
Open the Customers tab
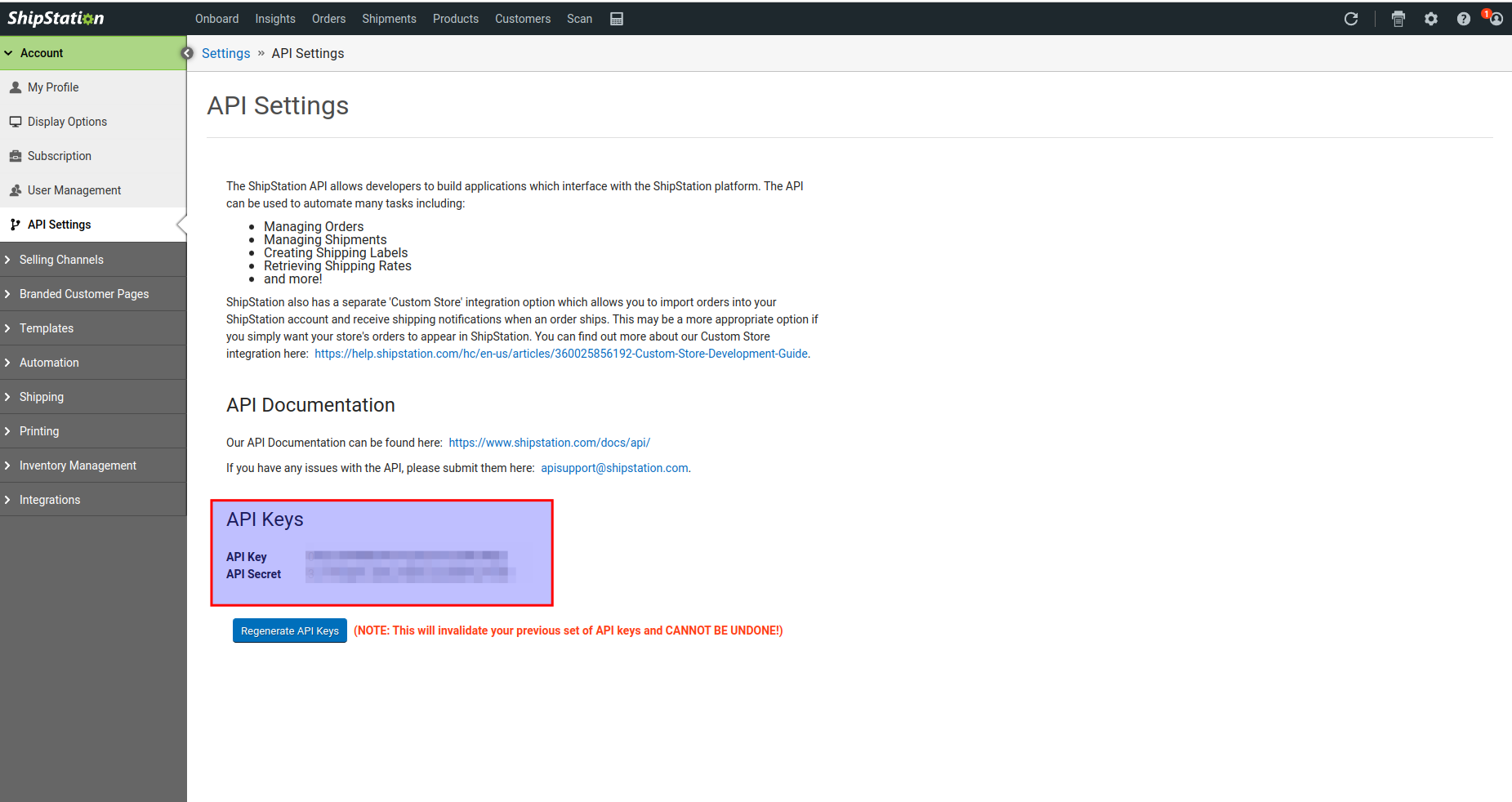523,19
